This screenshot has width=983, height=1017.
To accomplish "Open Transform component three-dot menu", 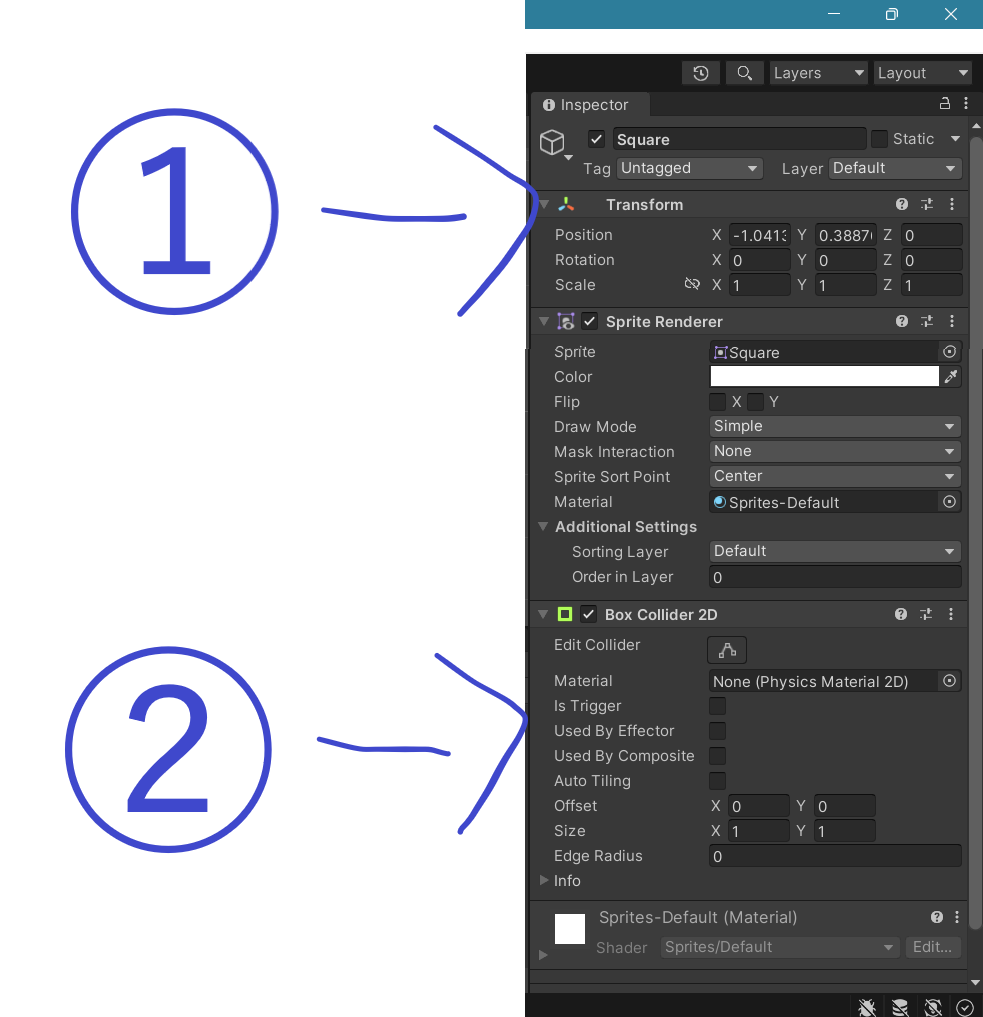I will click(952, 204).
